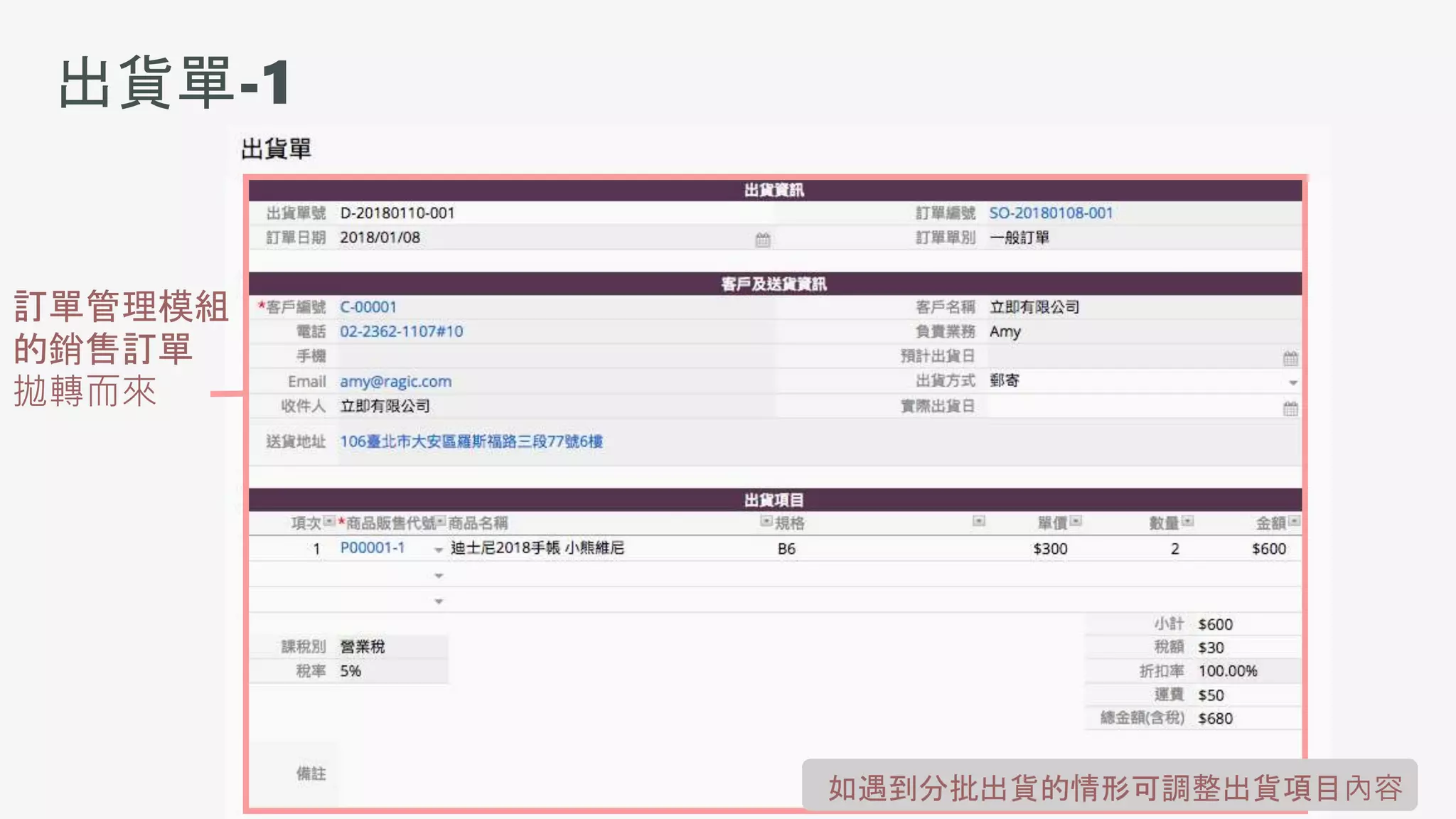Open column menu icon beside 數量 header
This screenshot has width=1456, height=819.
1187,521
